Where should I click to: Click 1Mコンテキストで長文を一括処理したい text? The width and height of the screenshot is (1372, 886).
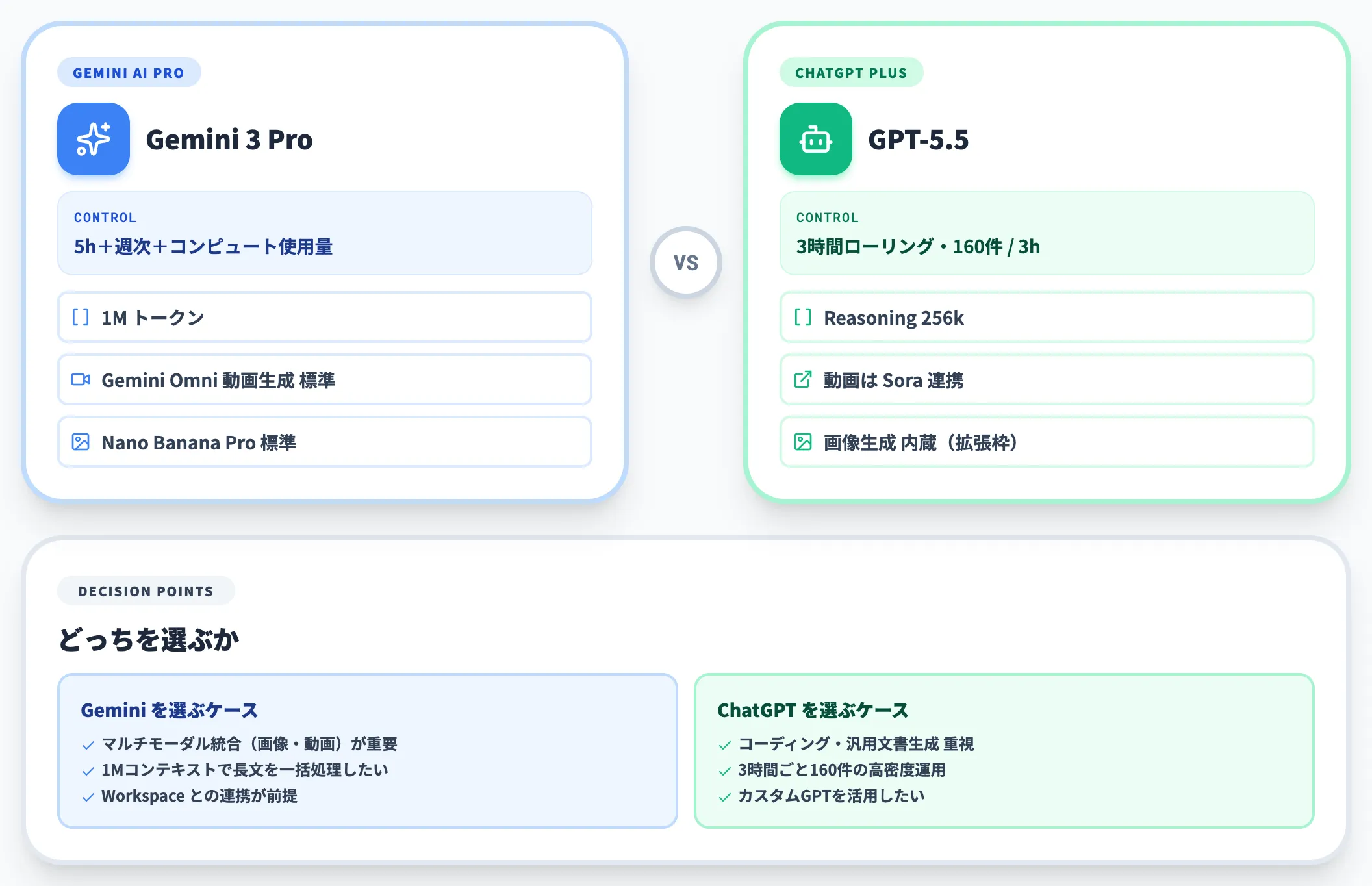(245, 770)
